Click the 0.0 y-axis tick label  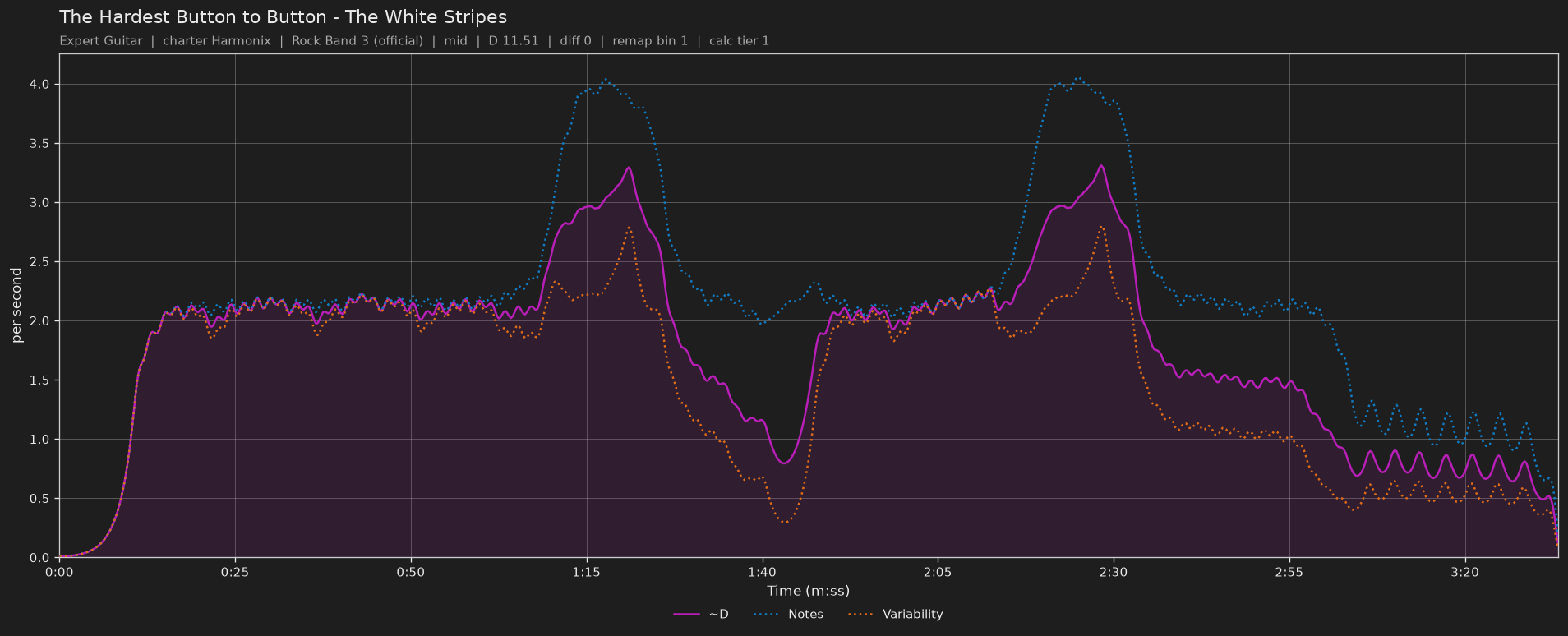(40, 558)
